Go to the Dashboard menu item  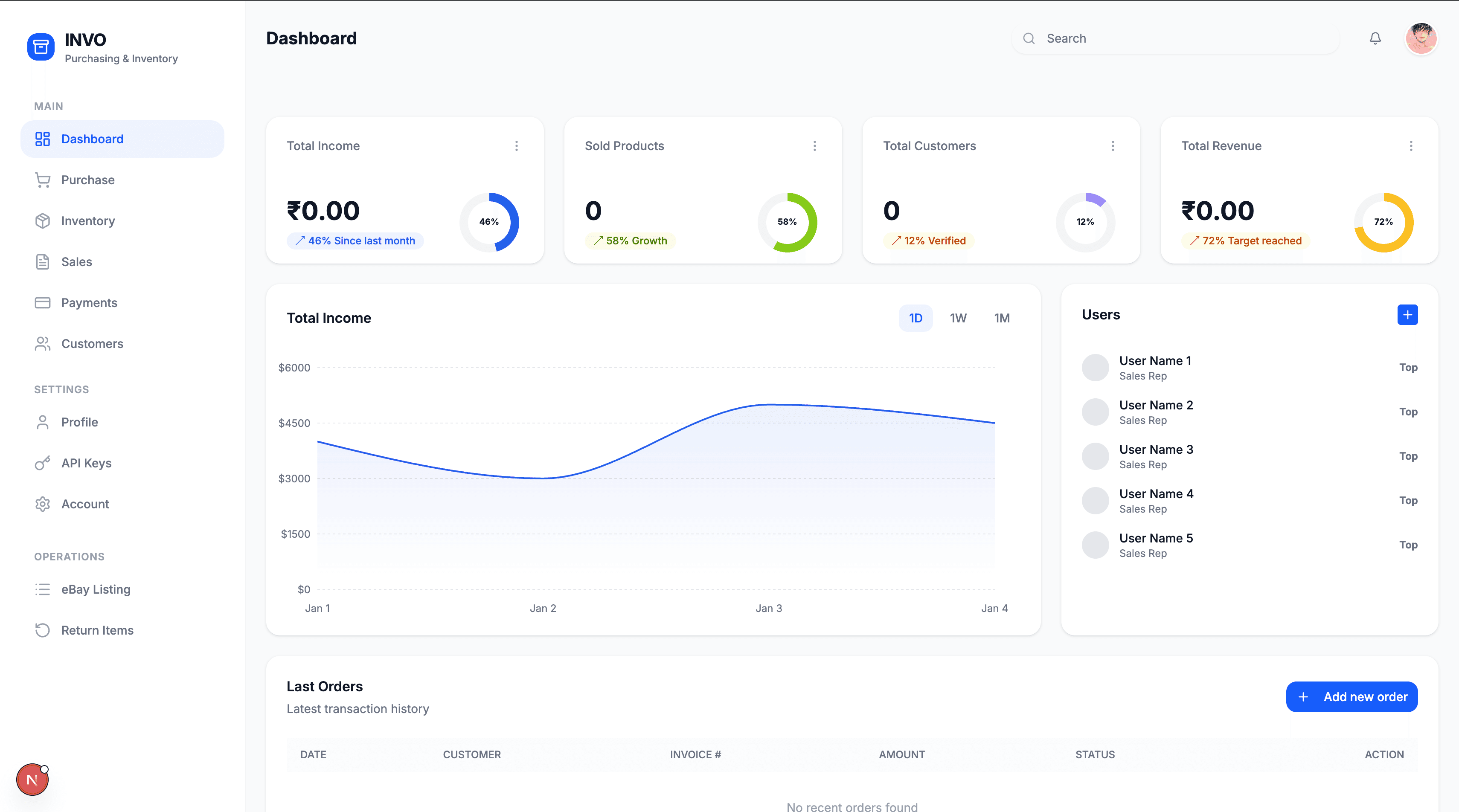[122, 139]
